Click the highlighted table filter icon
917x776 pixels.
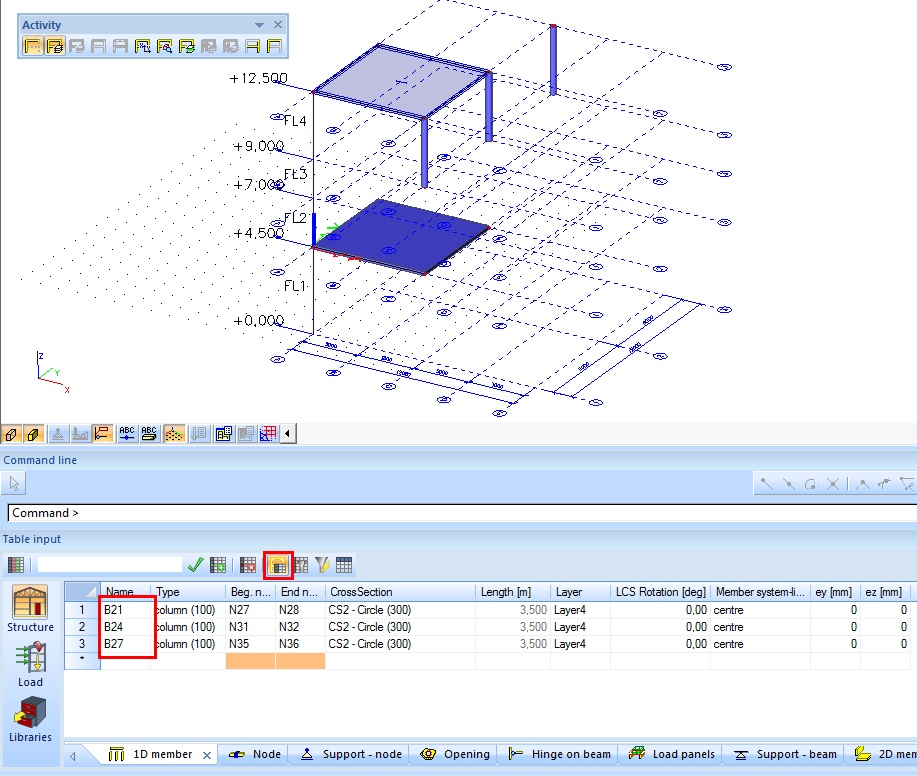[x=278, y=565]
